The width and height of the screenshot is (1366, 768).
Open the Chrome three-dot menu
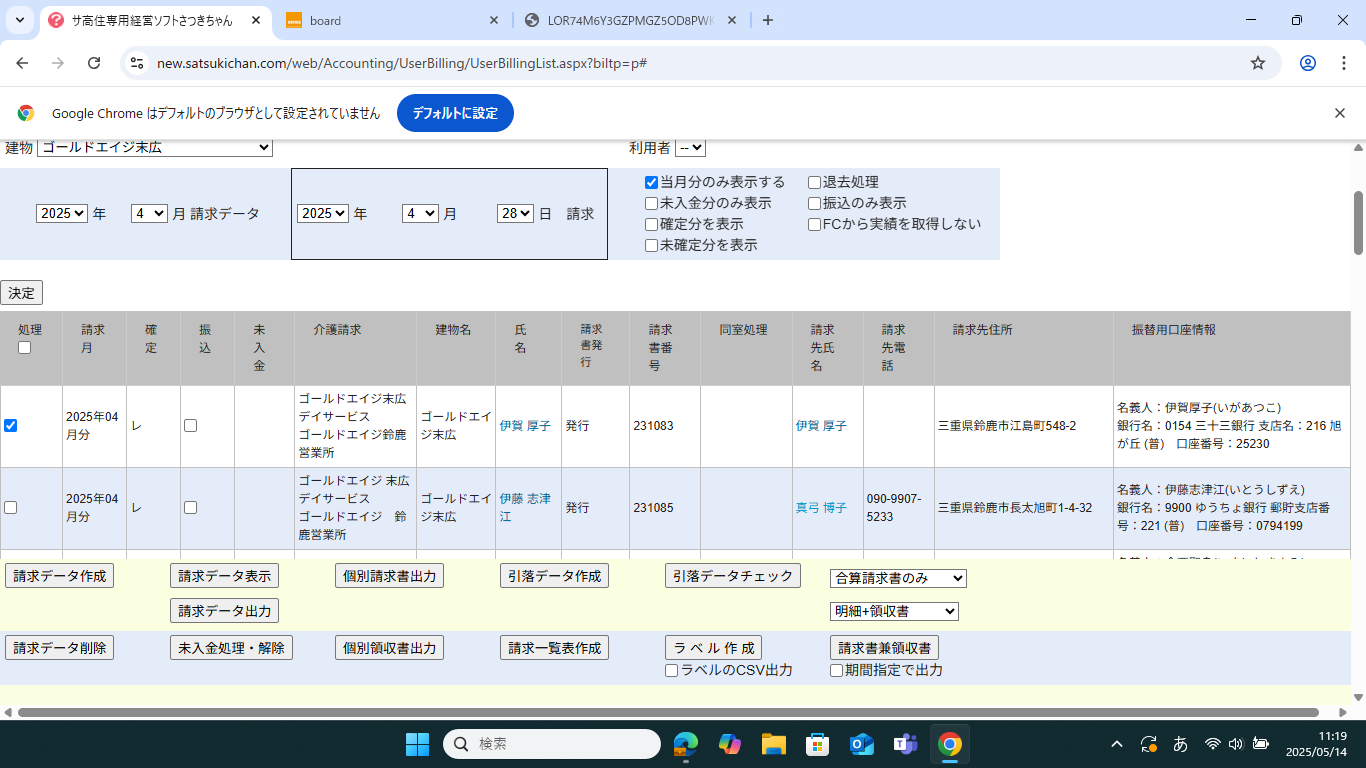coord(1343,63)
